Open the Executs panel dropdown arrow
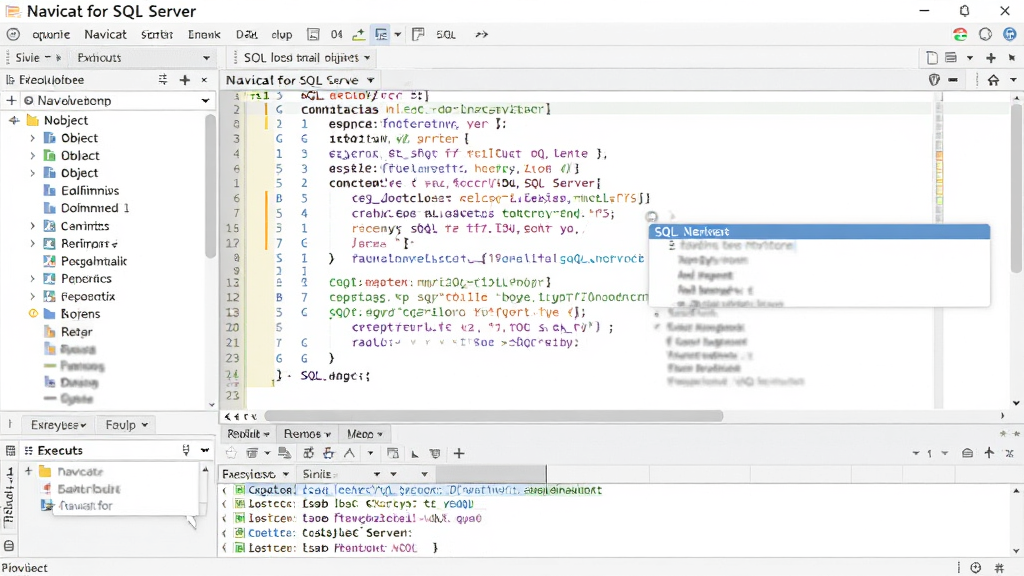1024x576 pixels. click(204, 451)
